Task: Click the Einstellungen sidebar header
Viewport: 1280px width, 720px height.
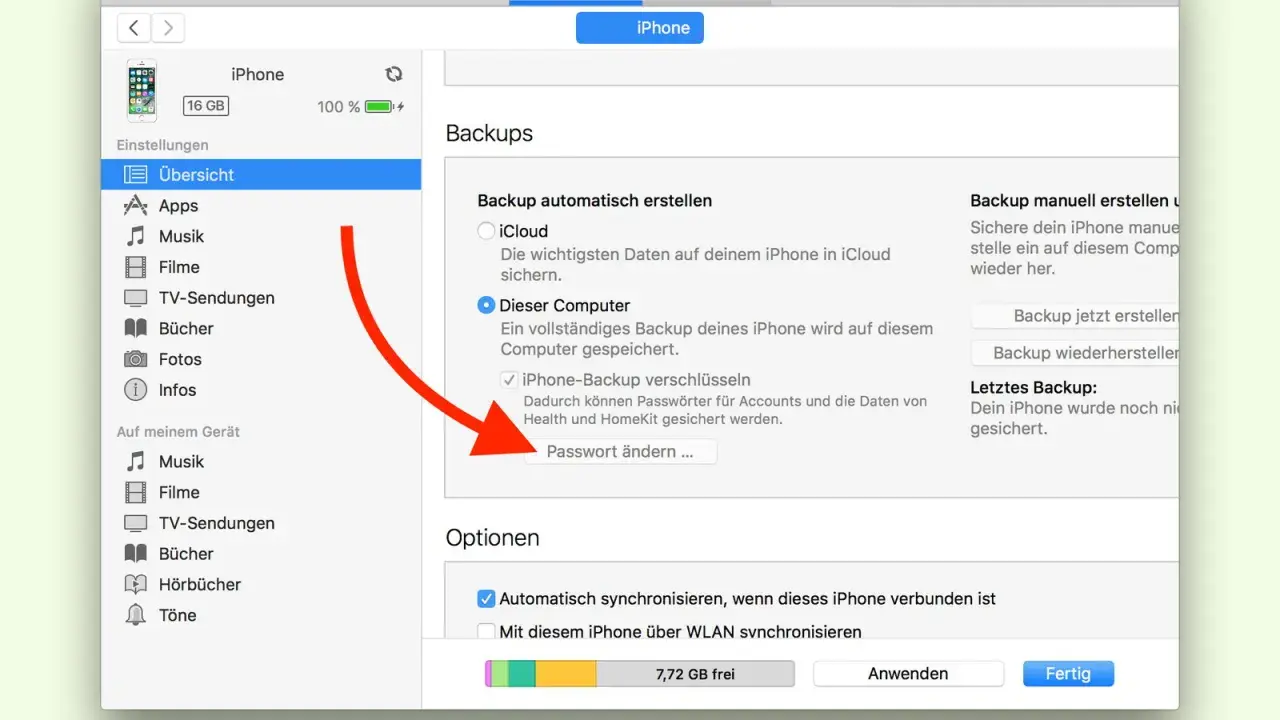Action: 163,145
